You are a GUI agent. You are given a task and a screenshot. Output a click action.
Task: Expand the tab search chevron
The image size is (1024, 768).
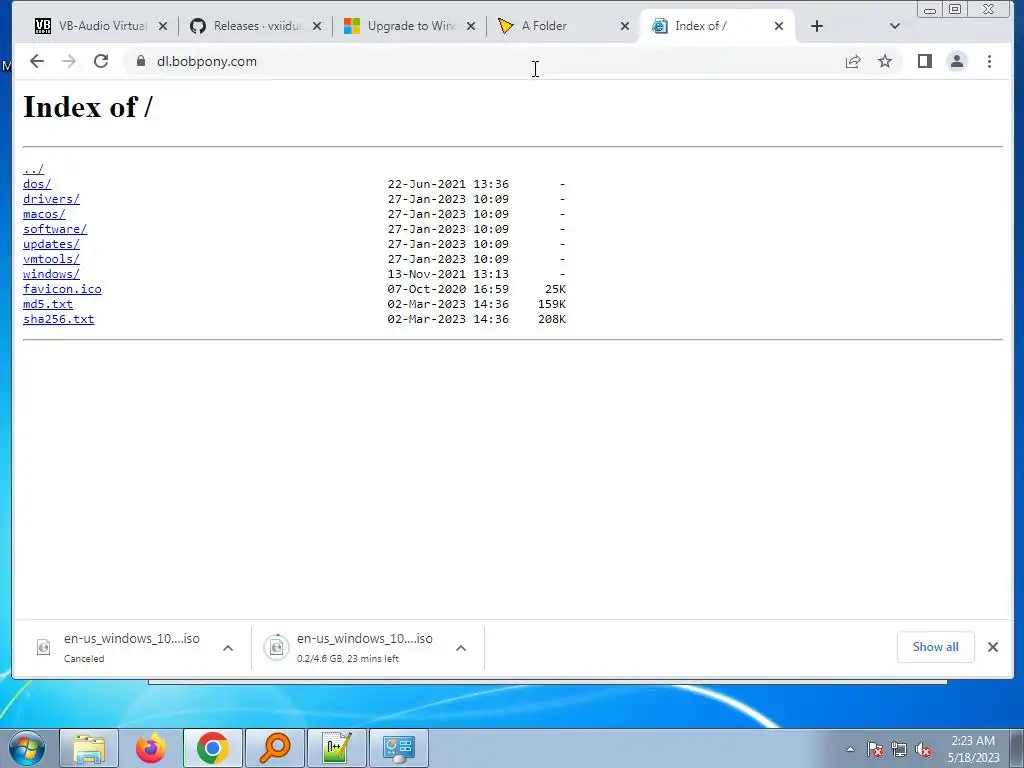point(895,26)
